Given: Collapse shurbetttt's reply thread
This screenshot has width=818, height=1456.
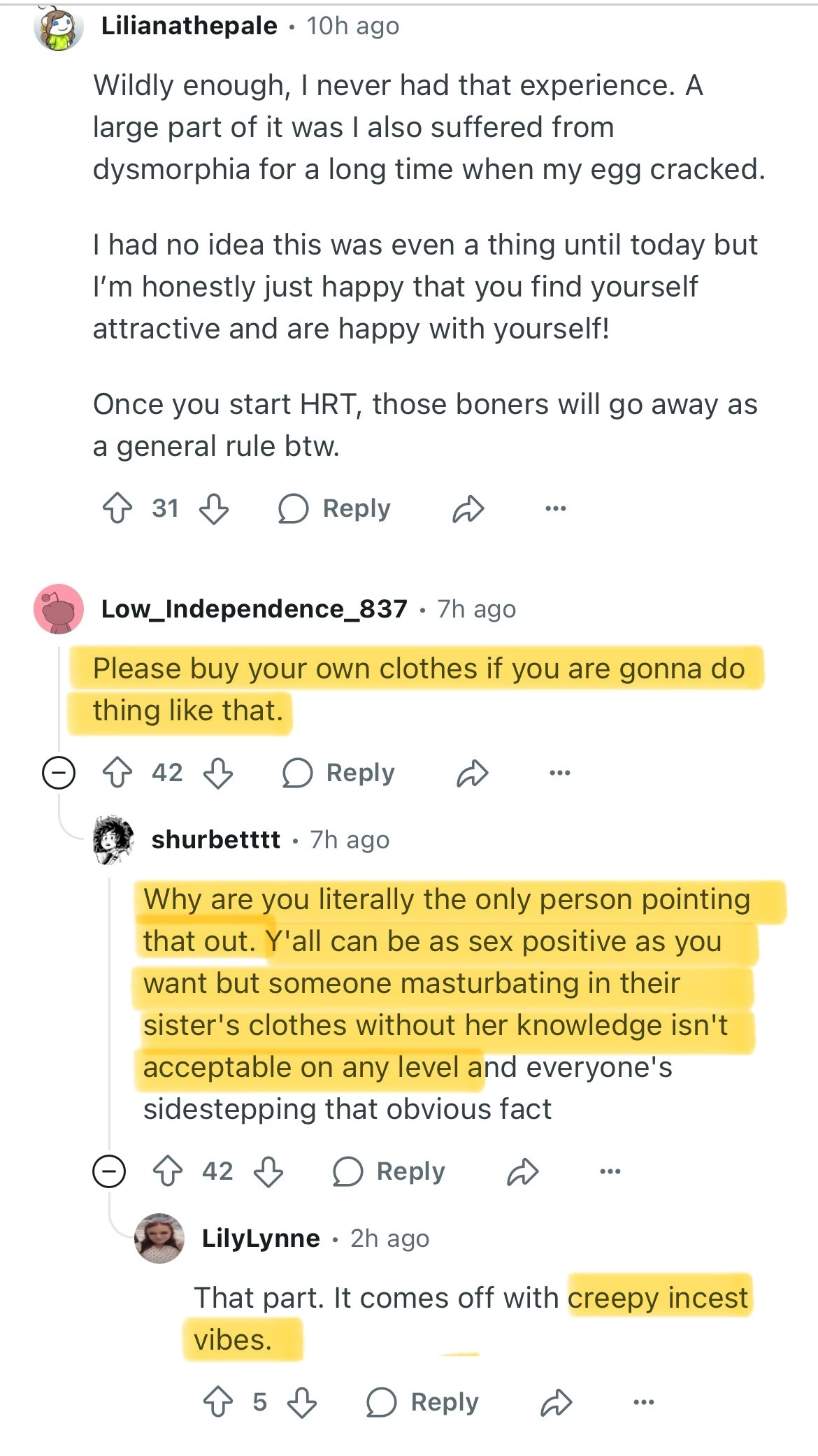Looking at the screenshot, I should [x=109, y=1171].
